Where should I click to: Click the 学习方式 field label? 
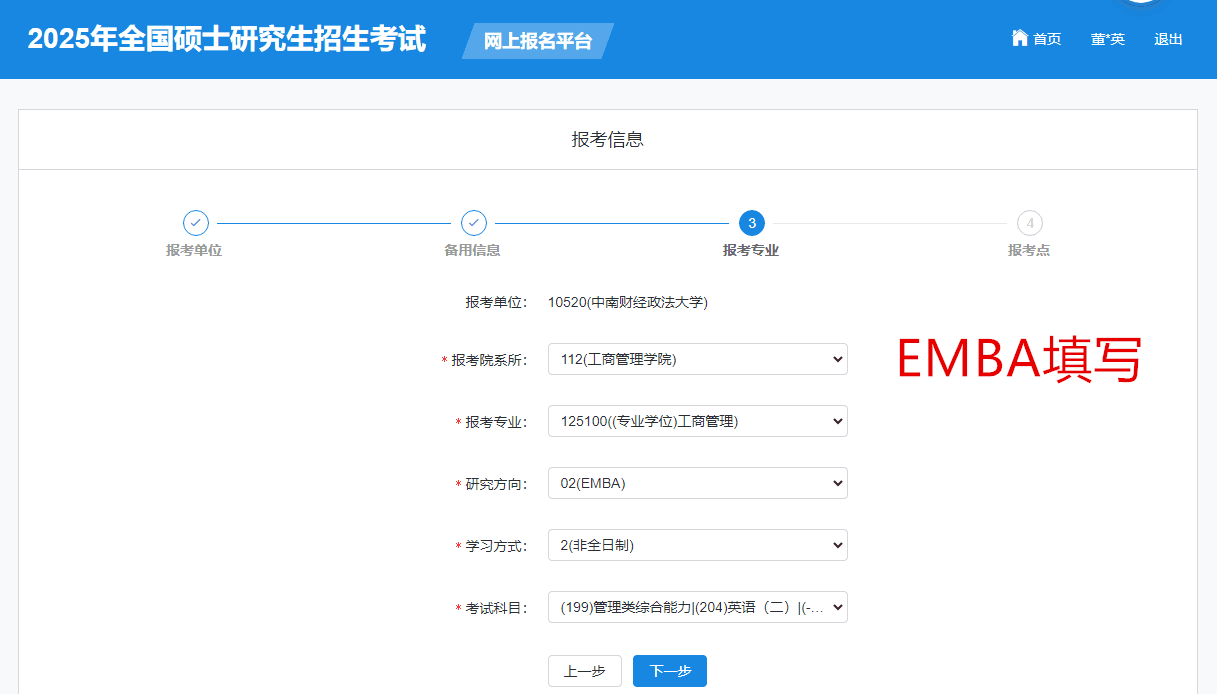496,546
